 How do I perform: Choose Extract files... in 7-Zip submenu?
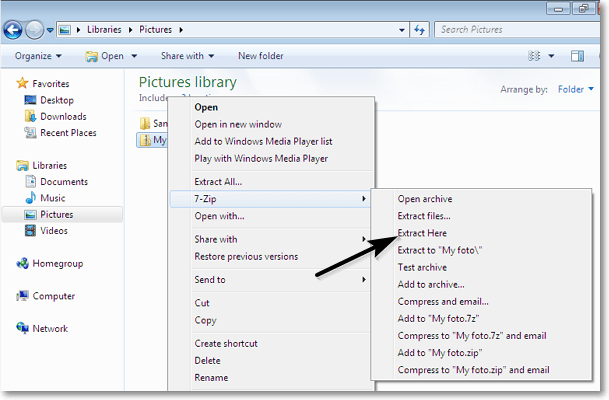point(424,216)
